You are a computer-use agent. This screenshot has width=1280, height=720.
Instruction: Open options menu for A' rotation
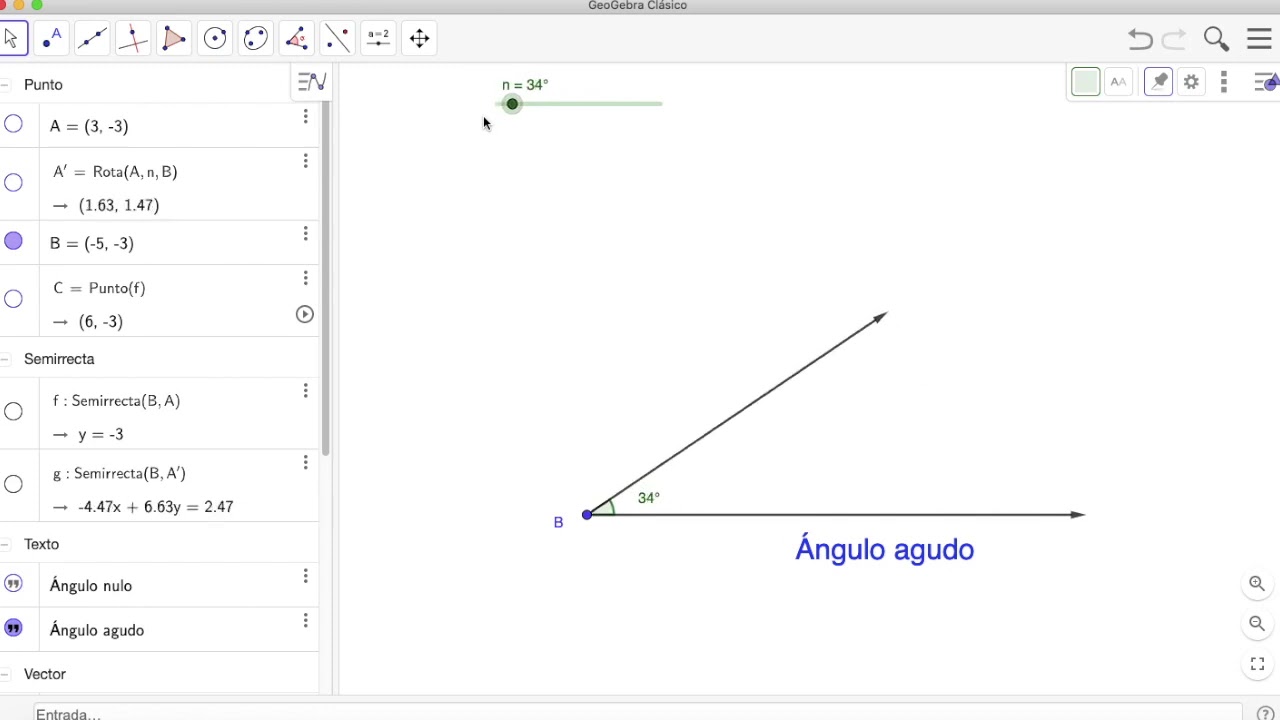point(305,161)
